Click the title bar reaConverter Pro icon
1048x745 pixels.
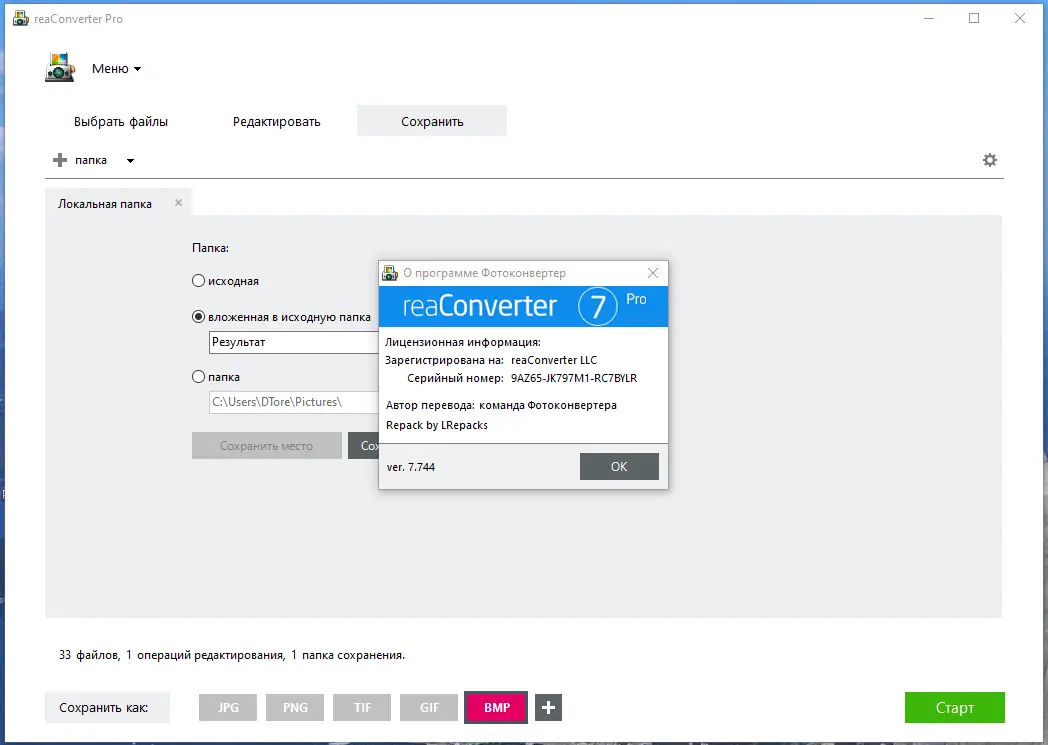click(21, 19)
